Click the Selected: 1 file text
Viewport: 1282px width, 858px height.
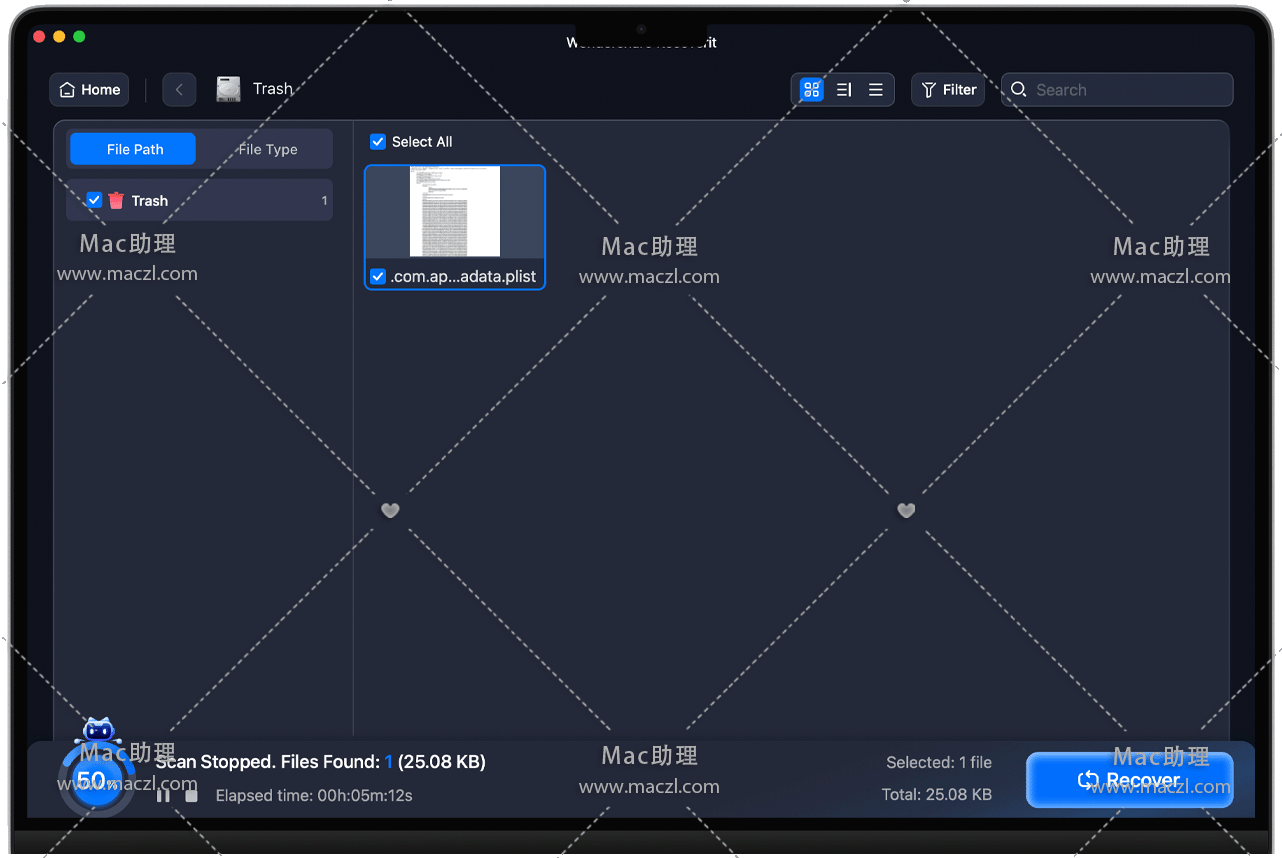coord(939,762)
